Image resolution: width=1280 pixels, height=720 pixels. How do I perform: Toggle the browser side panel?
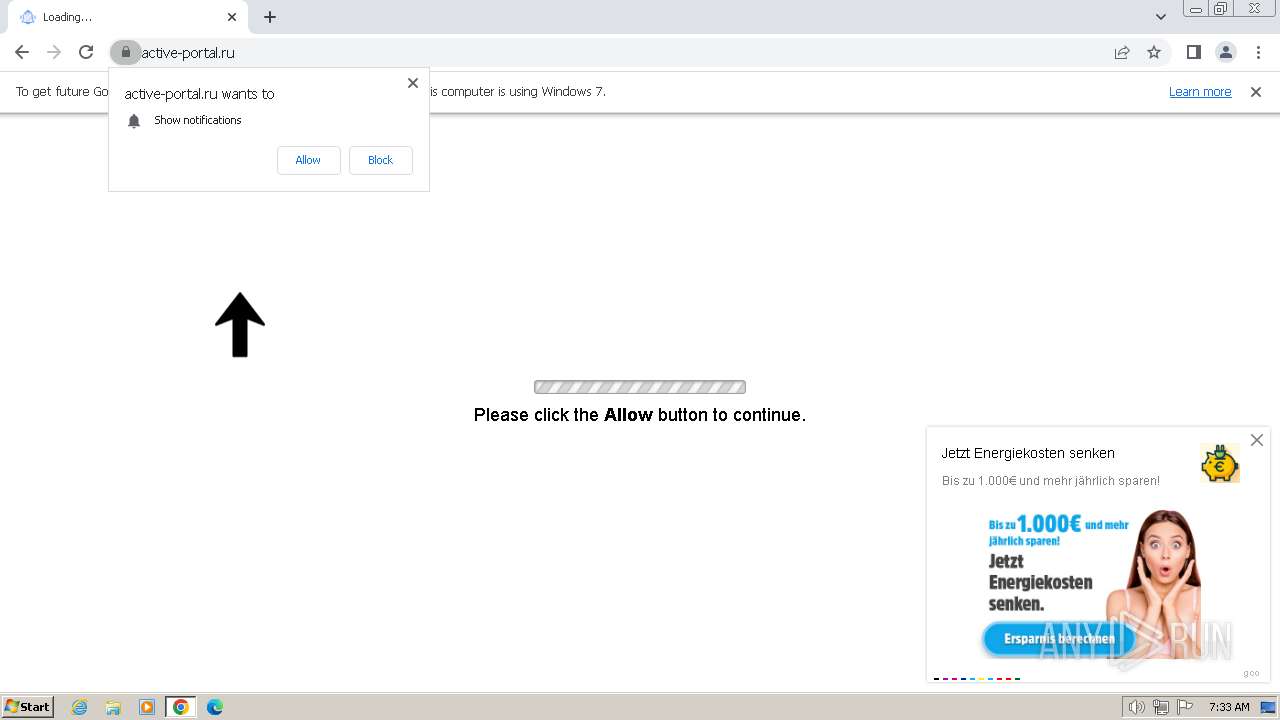point(1193,52)
